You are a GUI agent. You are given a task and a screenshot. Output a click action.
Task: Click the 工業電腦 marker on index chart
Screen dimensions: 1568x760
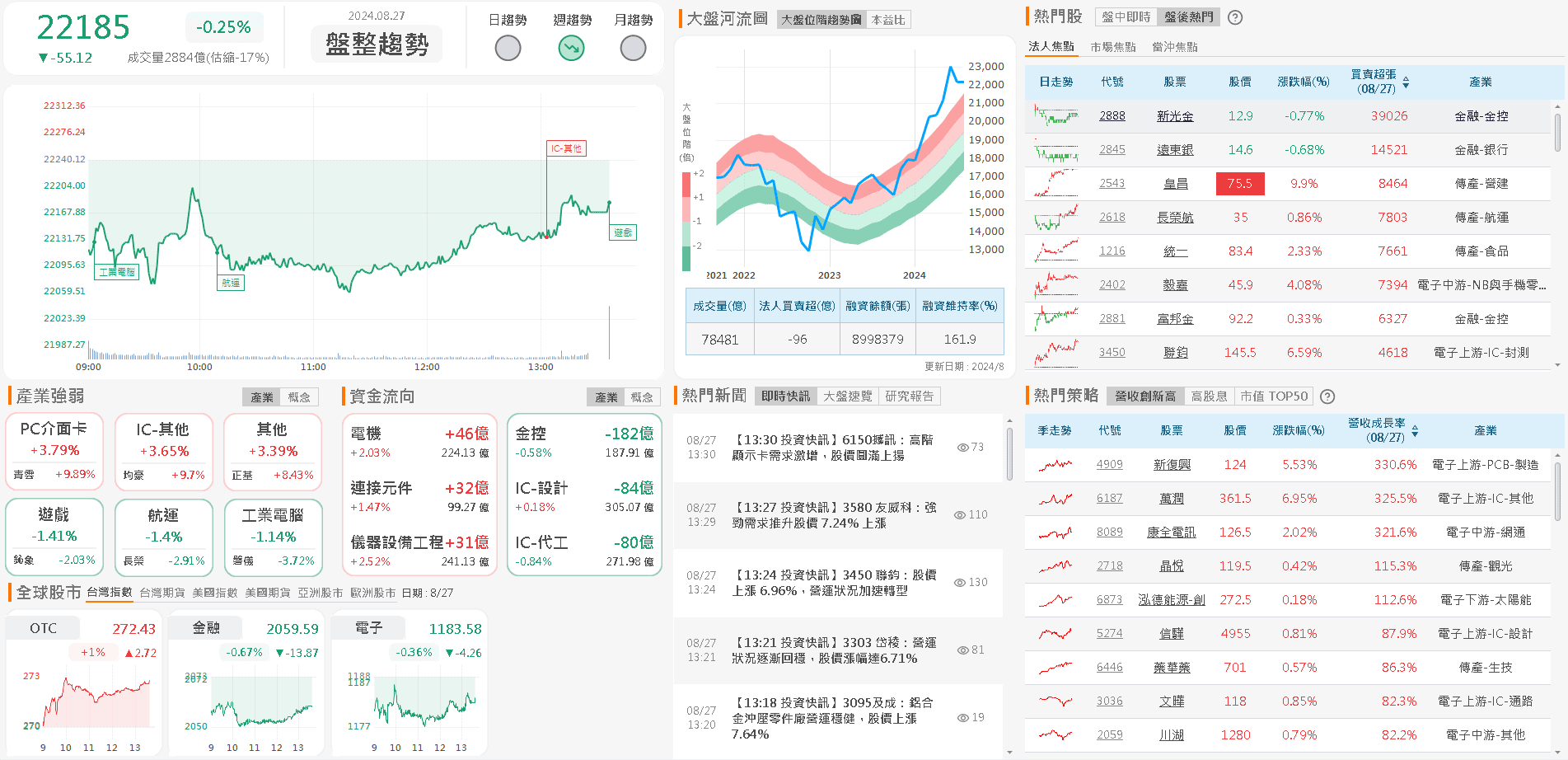tap(117, 272)
